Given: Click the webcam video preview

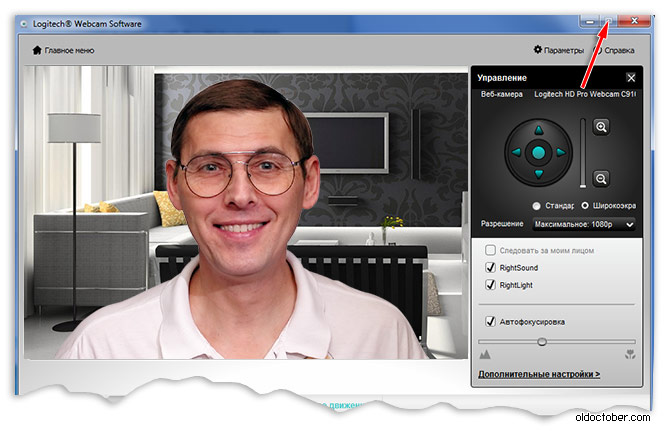Looking at the screenshot, I should click(246, 212).
